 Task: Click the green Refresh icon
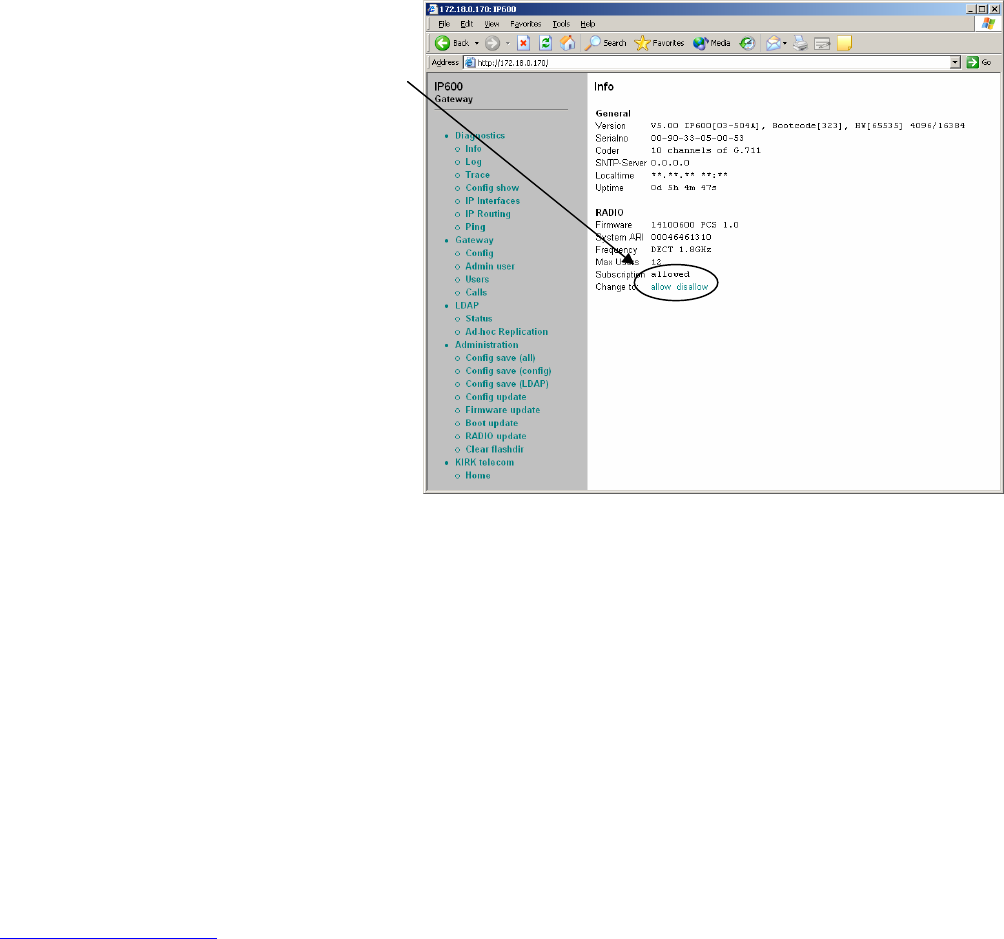click(x=546, y=43)
